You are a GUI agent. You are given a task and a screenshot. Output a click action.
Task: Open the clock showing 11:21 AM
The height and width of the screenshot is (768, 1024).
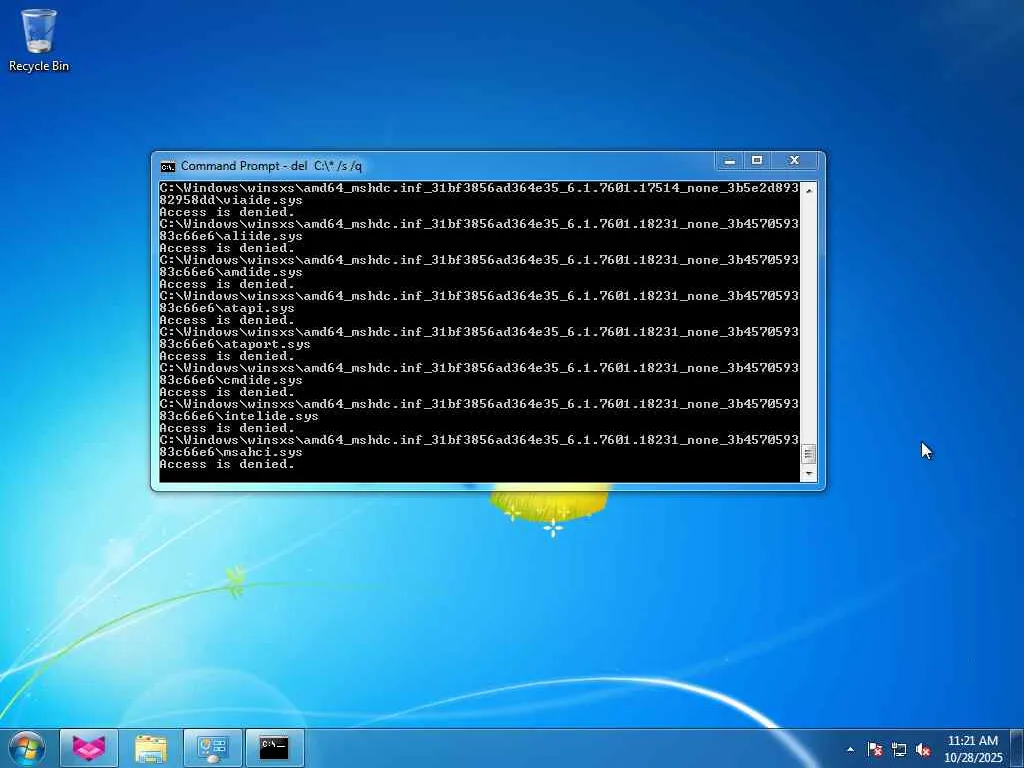coord(973,749)
